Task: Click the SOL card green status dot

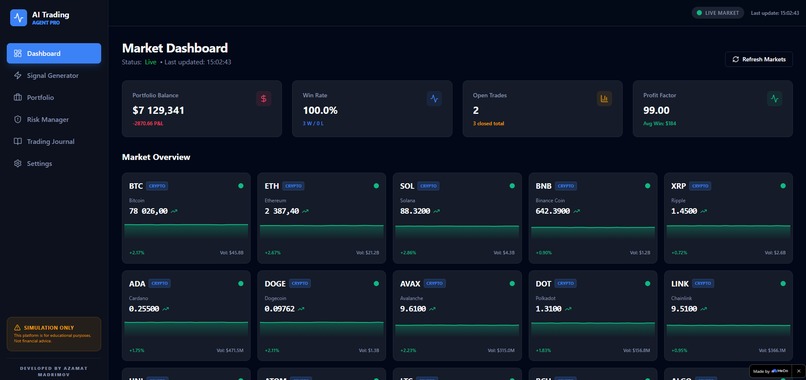Action: [512, 186]
